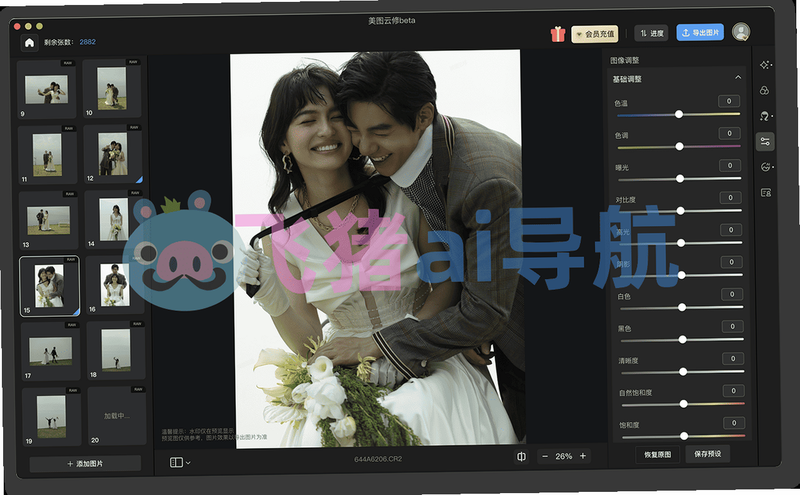Open the user avatar profile
The height and width of the screenshot is (495, 800).
coord(740,32)
